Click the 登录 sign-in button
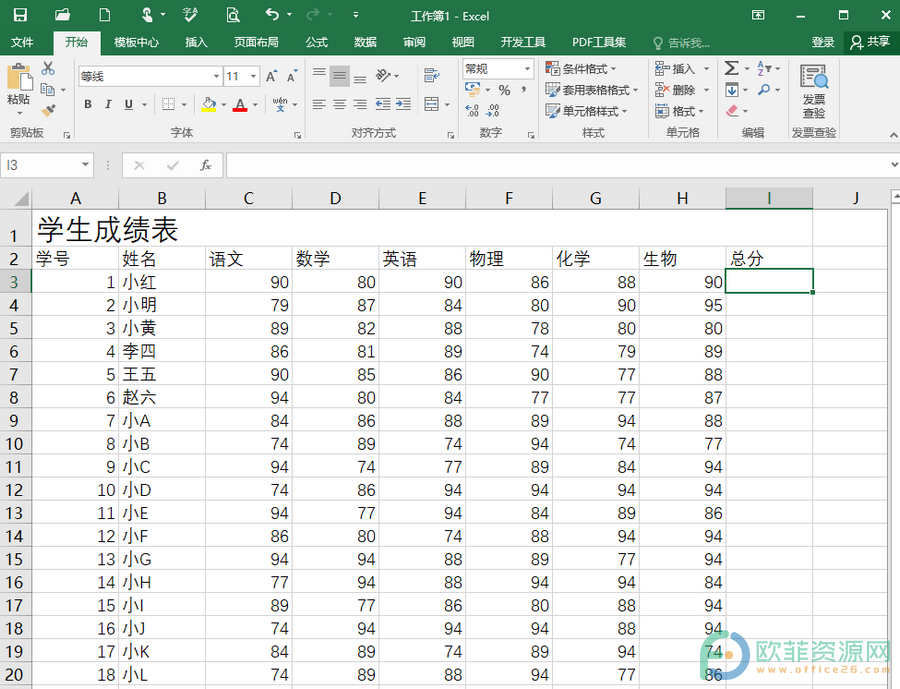This screenshot has height=689, width=900. [x=823, y=42]
